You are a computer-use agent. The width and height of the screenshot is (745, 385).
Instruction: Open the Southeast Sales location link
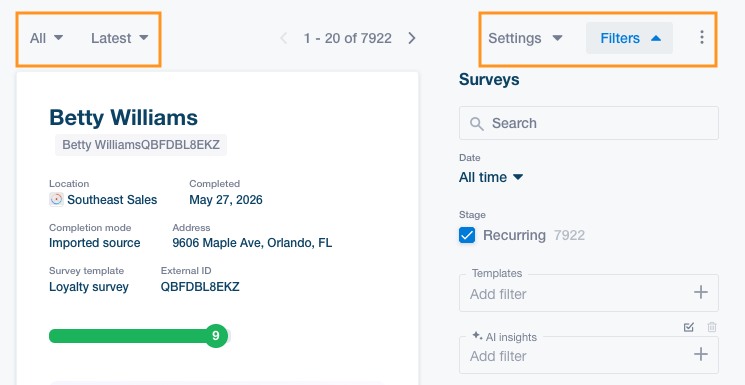click(x=112, y=200)
